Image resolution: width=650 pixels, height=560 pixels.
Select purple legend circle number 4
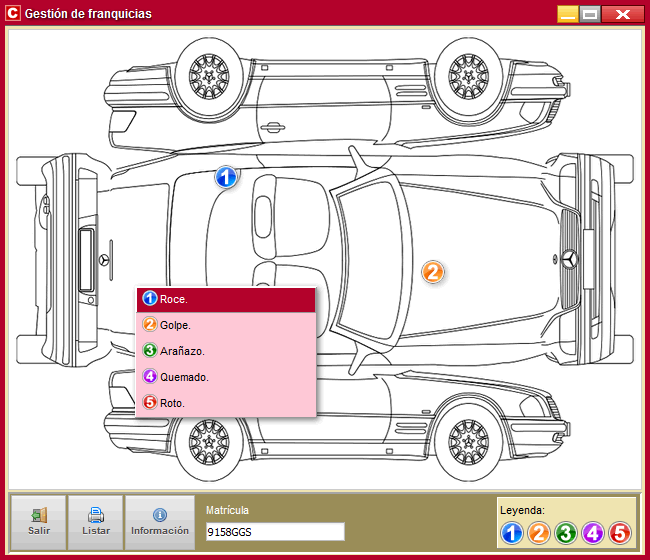593,533
